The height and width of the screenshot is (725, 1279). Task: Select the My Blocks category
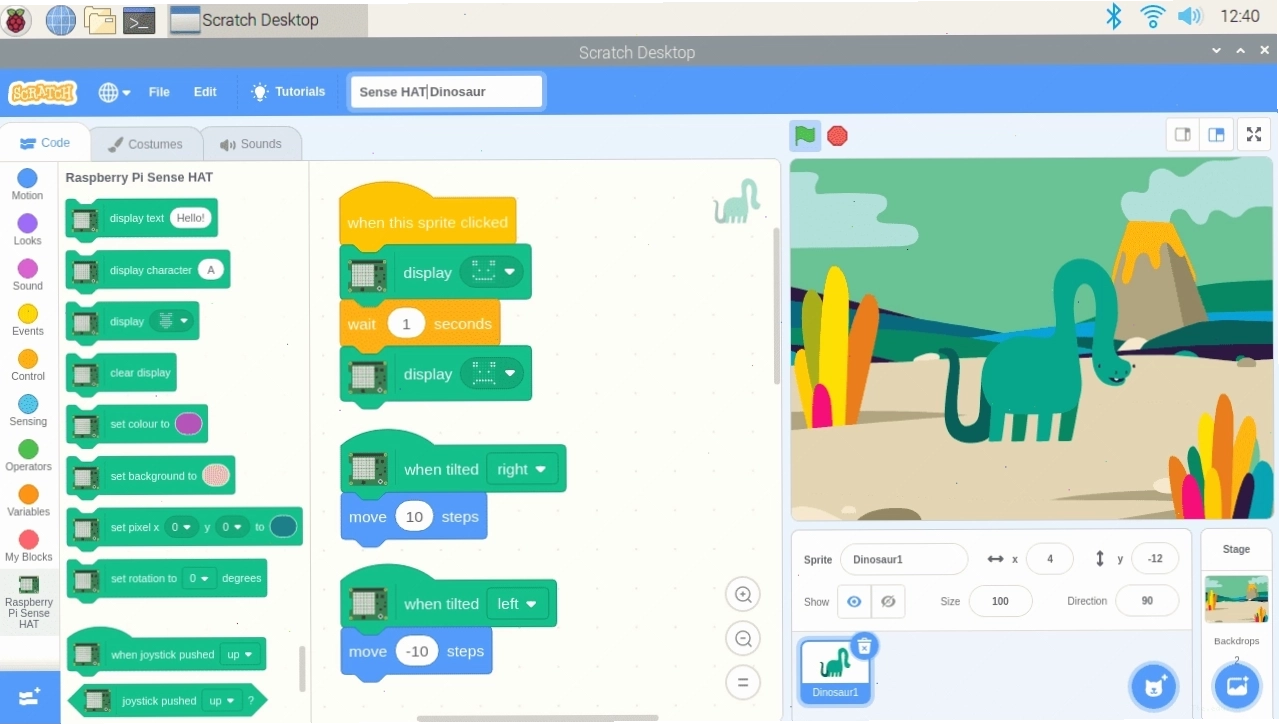(28, 546)
